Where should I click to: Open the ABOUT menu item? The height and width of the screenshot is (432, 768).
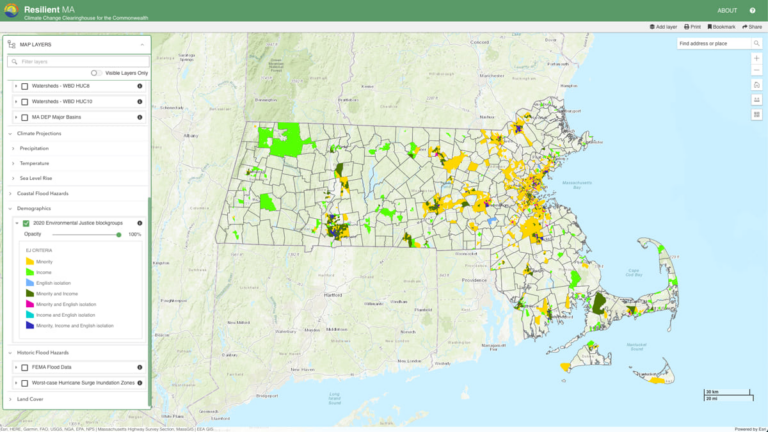click(727, 10)
